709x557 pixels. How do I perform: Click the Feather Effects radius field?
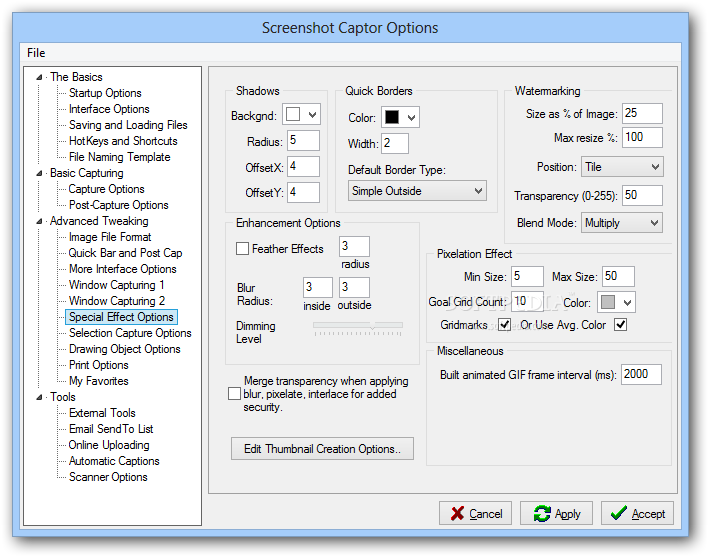click(354, 246)
